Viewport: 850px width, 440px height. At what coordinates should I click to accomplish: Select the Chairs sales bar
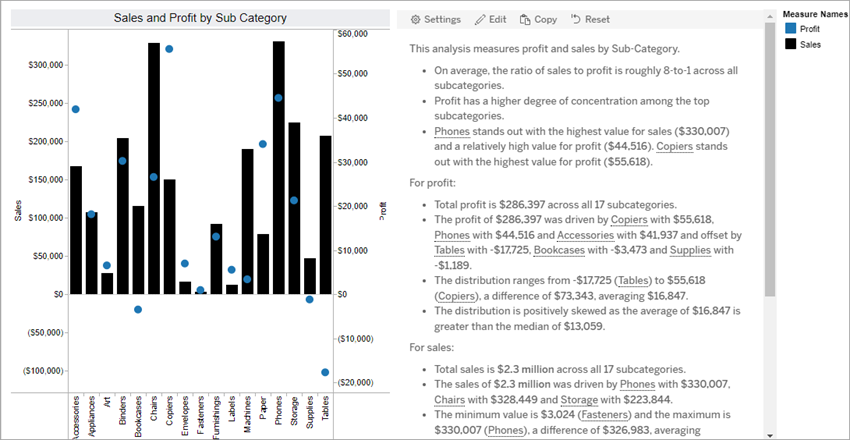coord(154,168)
